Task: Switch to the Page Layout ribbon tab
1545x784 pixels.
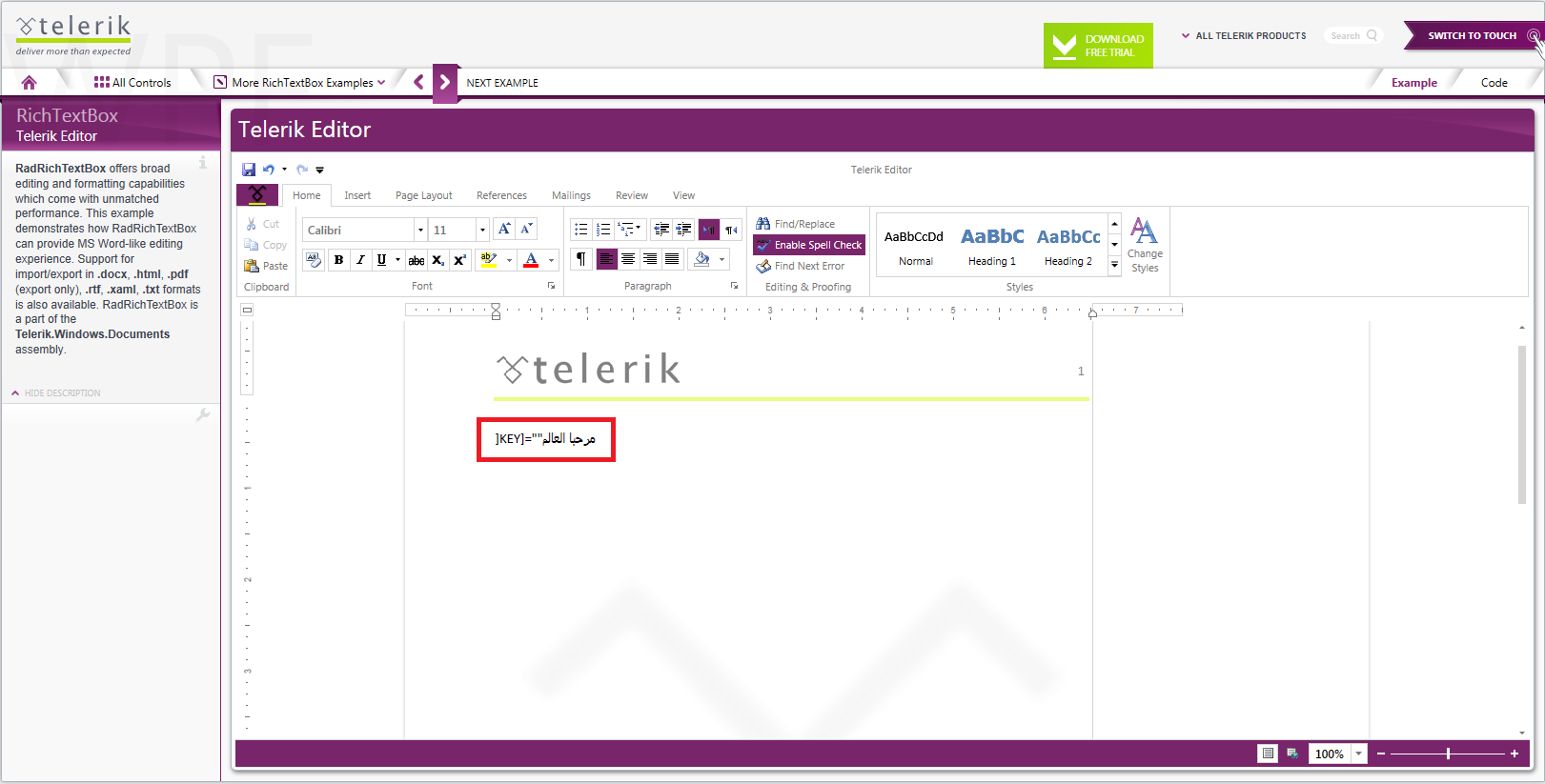Action: [x=424, y=195]
